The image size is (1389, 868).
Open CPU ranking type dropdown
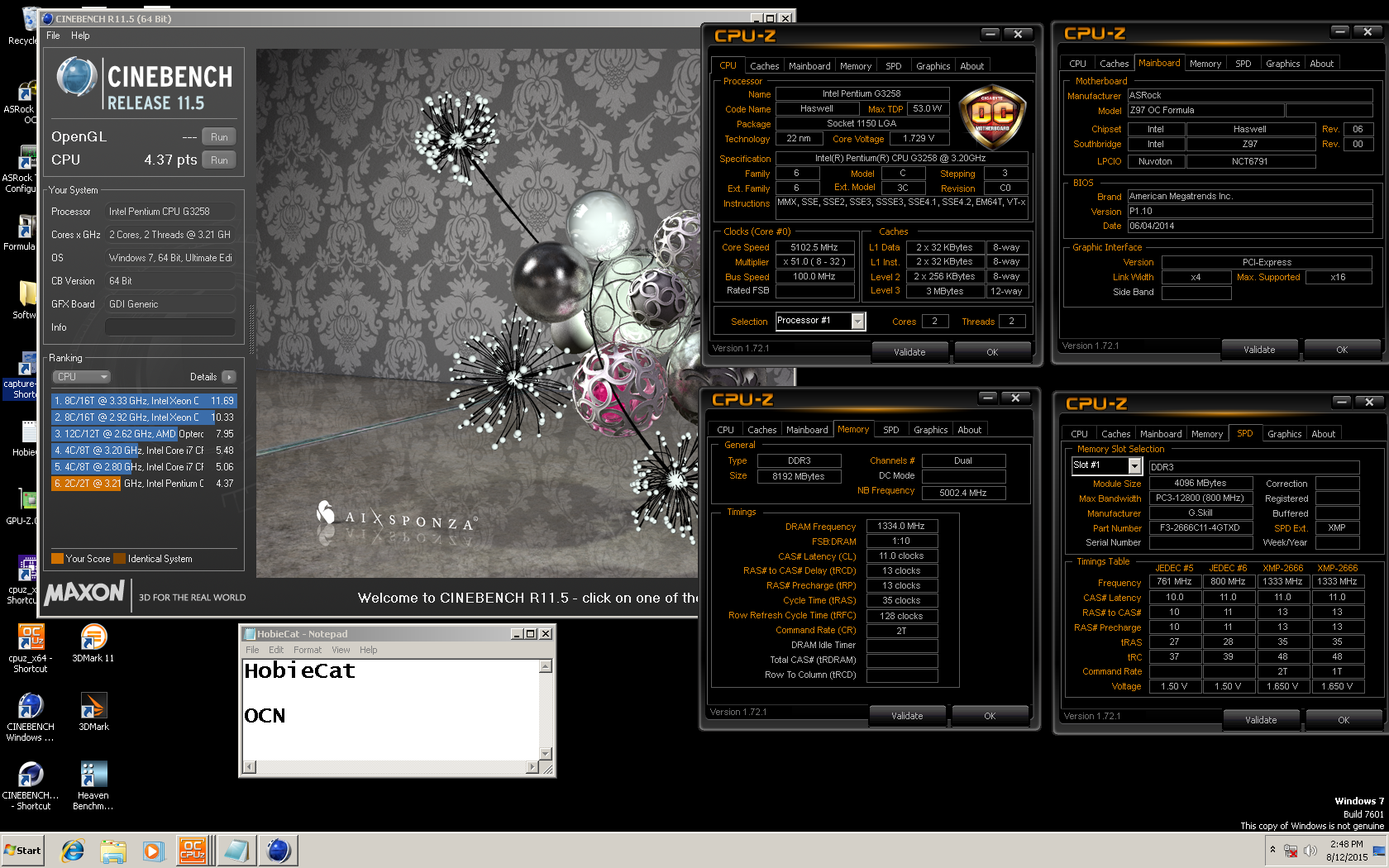82,377
